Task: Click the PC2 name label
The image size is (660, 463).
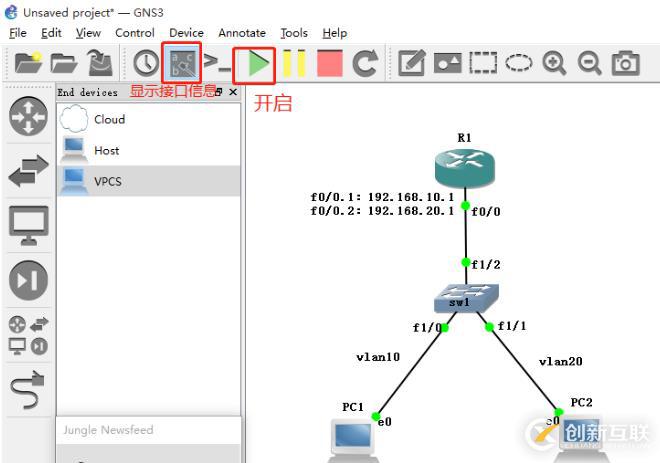Action: (x=581, y=402)
